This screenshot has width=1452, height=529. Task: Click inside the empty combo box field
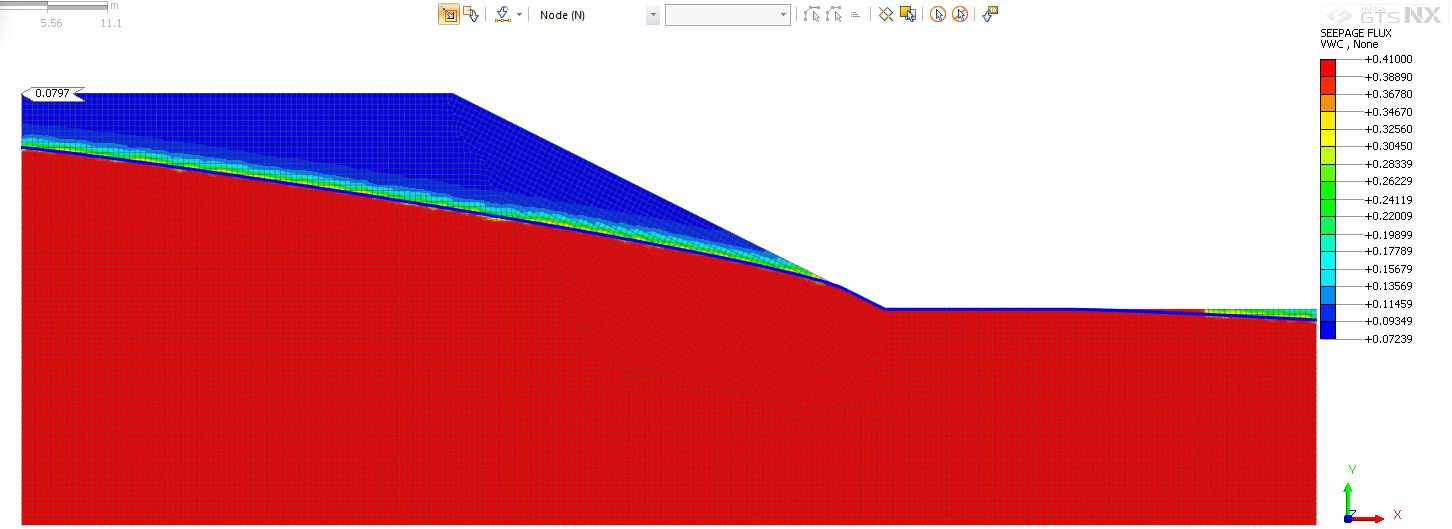(x=720, y=15)
